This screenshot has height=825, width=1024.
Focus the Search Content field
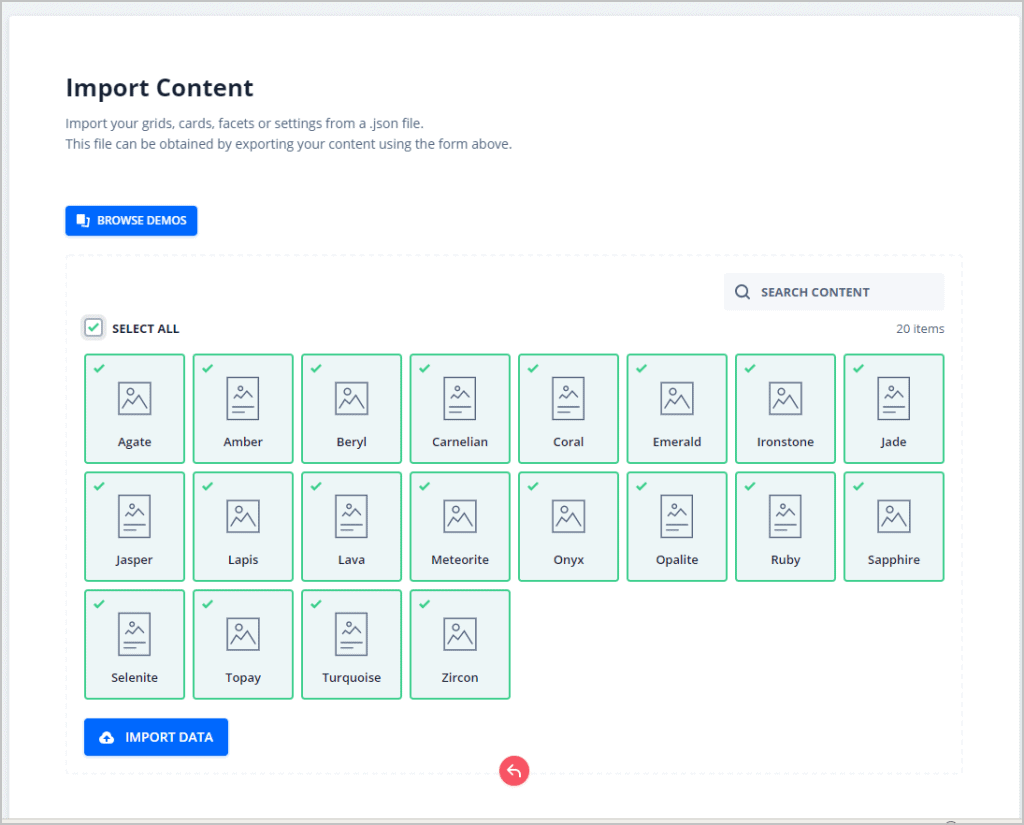pyautogui.click(x=840, y=292)
